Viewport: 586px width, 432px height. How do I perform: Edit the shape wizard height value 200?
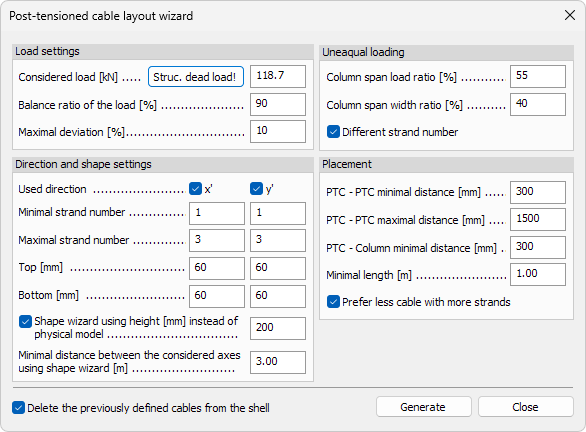pos(278,328)
